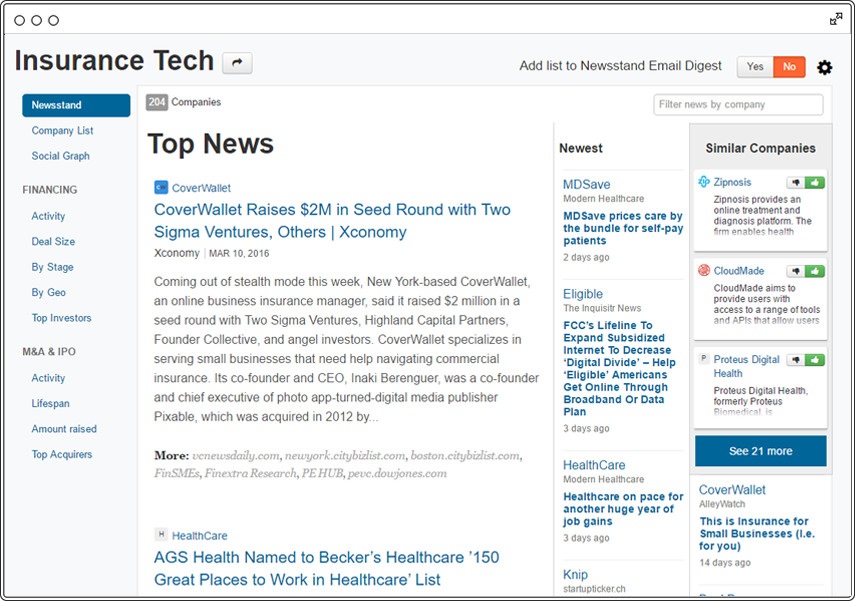Viewport: 855px width, 601px height.
Task: Open the Lifespan report
Action: click(50, 404)
